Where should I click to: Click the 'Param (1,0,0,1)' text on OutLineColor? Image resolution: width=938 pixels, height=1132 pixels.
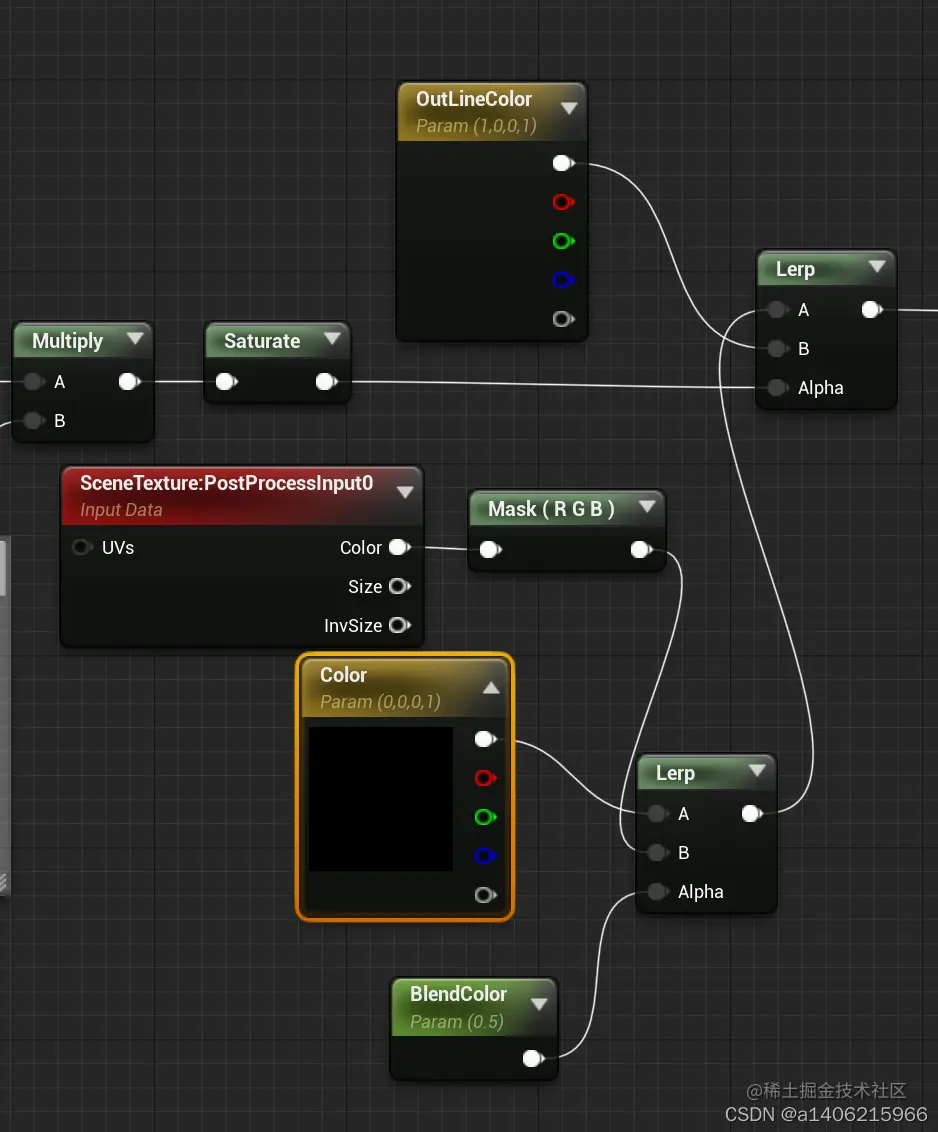477,126
